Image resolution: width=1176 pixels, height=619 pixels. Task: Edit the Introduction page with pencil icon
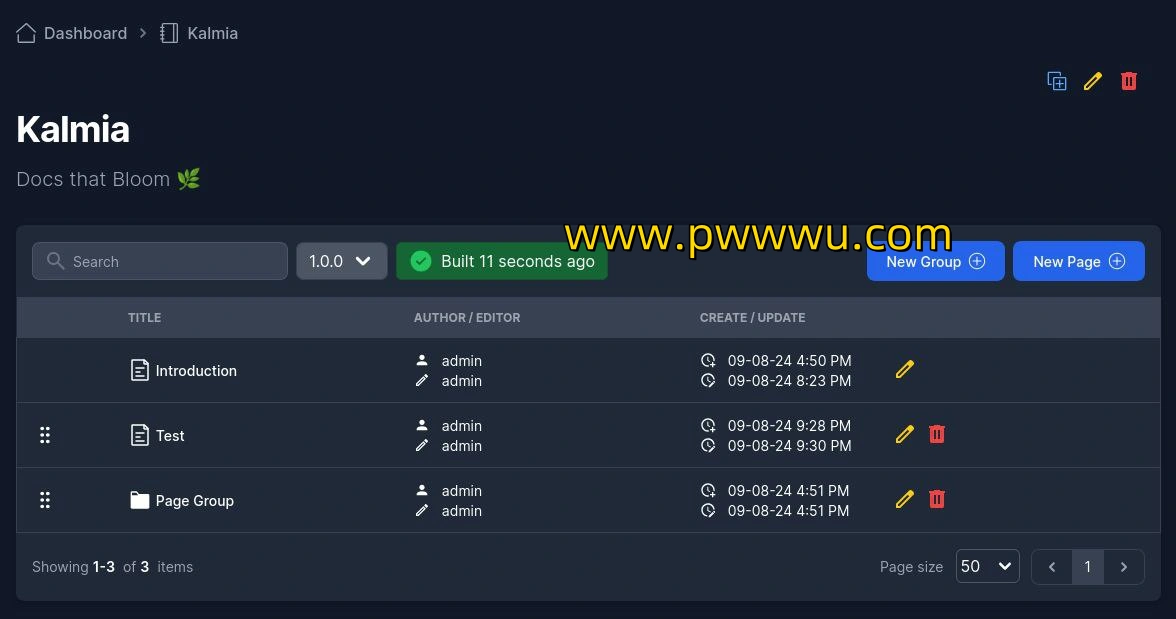904,369
